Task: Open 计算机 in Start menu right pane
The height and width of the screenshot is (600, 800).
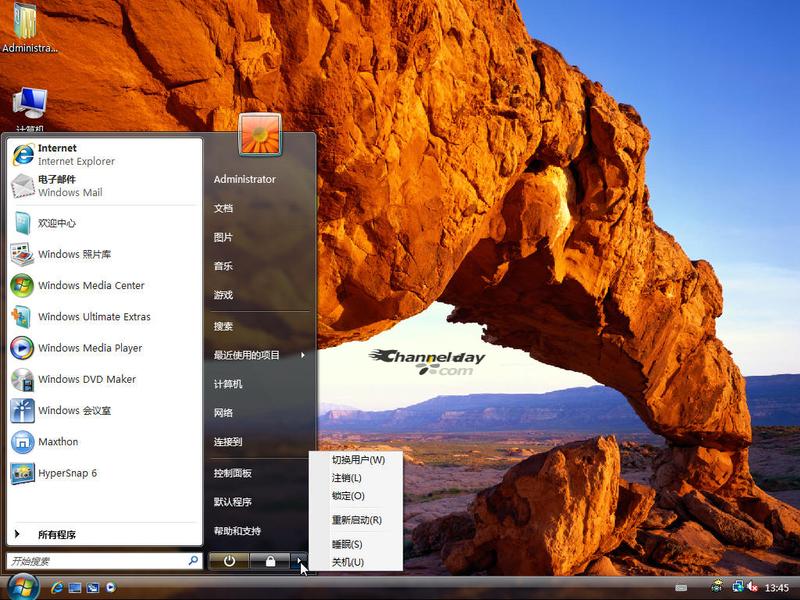Action: tap(260, 384)
